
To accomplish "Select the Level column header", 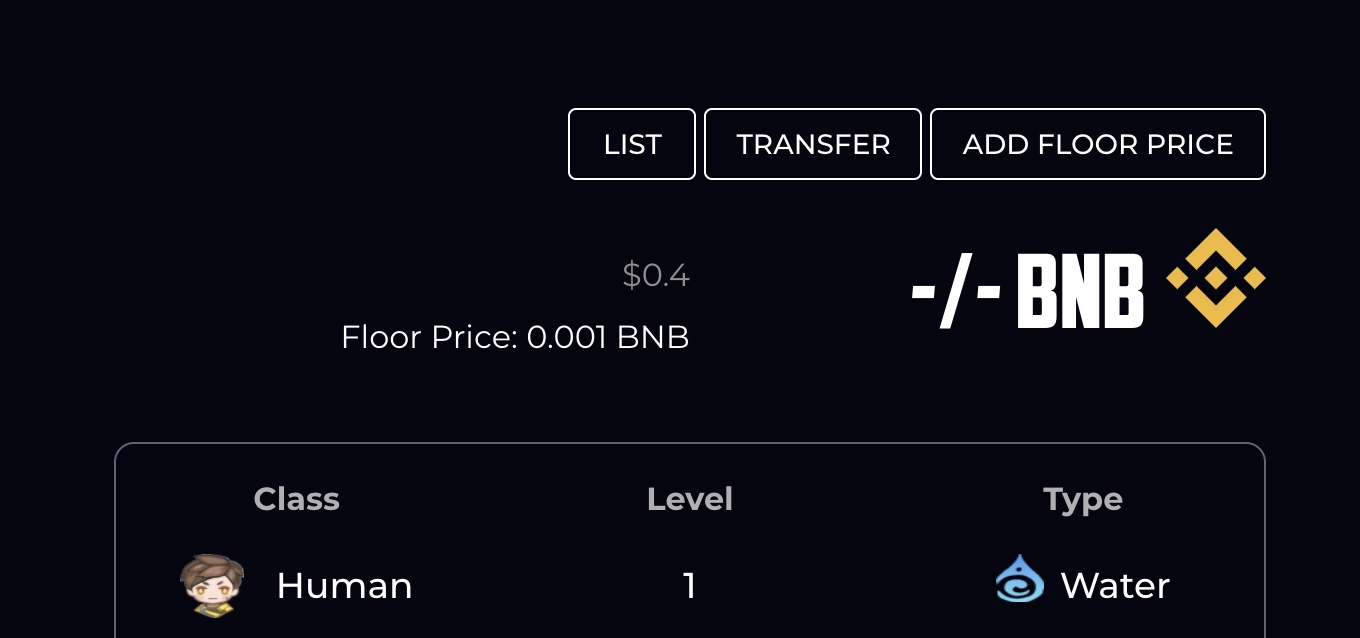I will click(x=690, y=499).
